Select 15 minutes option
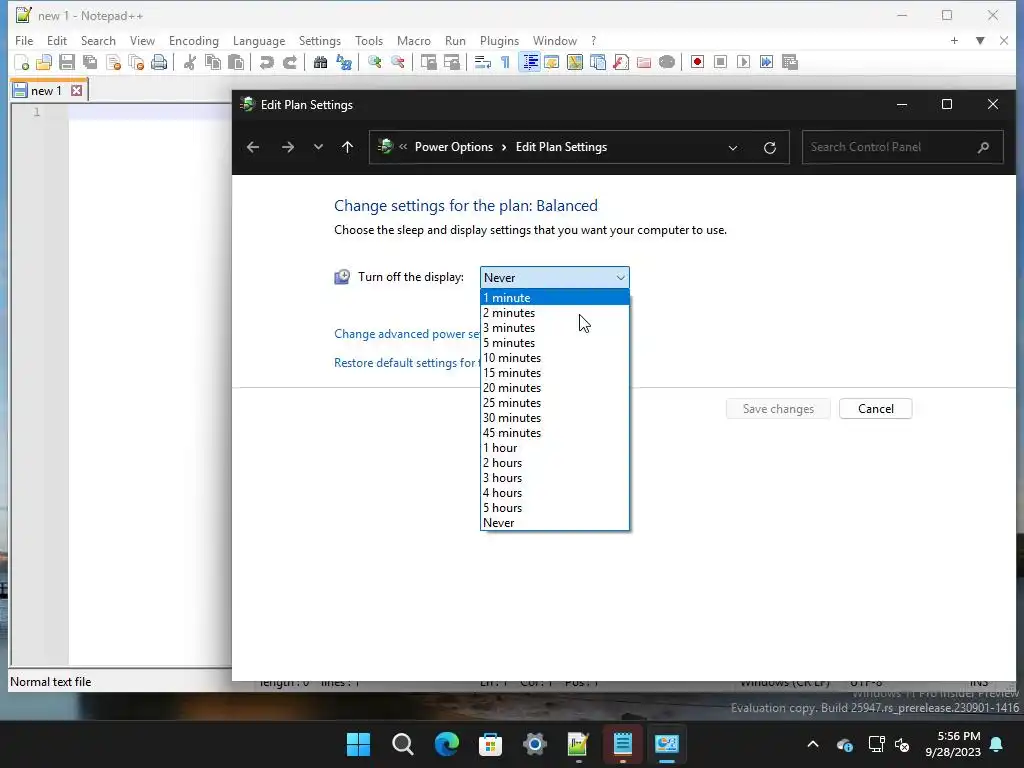1024x768 pixels. click(555, 373)
